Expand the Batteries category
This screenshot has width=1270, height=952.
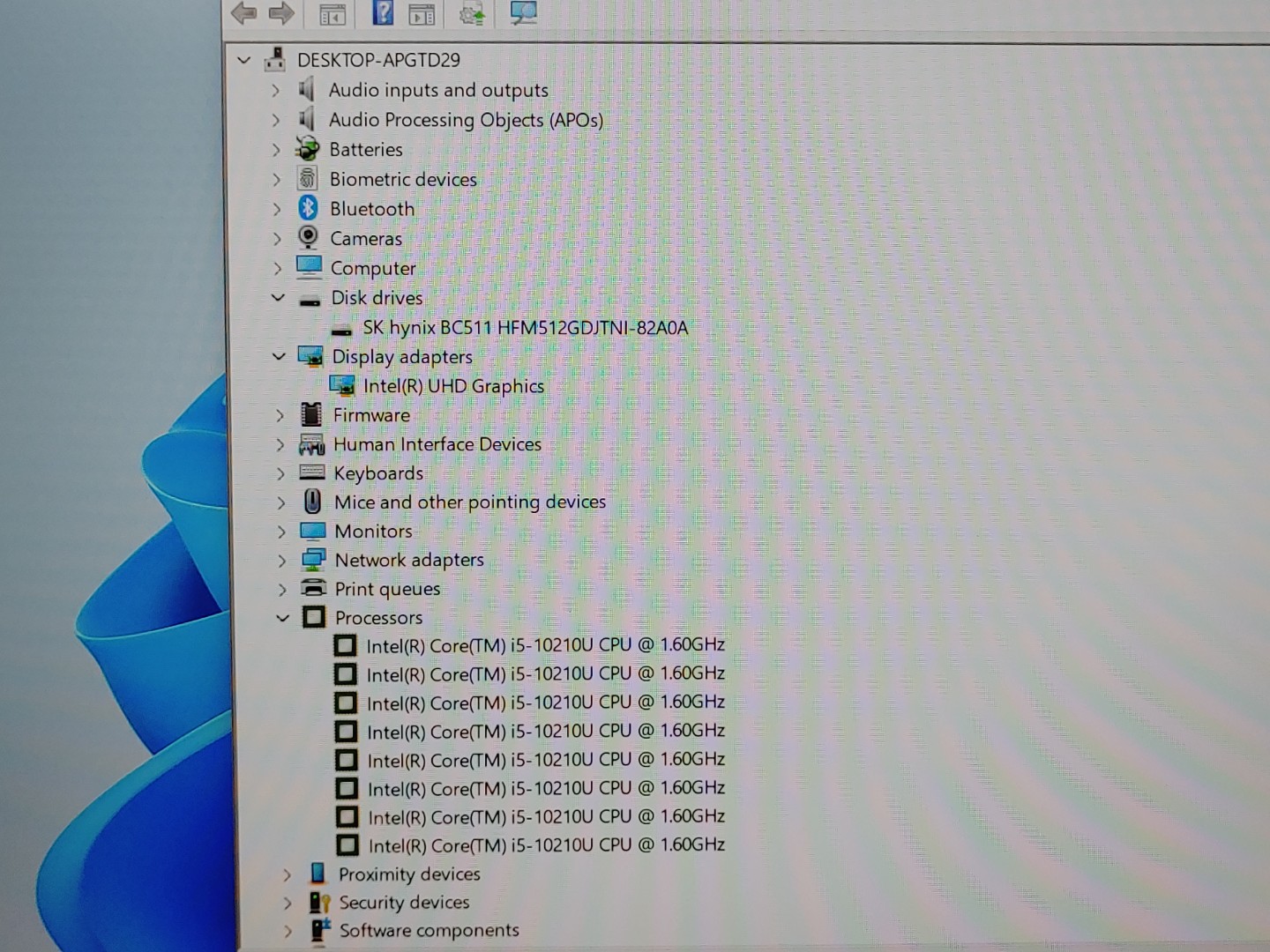(x=276, y=150)
